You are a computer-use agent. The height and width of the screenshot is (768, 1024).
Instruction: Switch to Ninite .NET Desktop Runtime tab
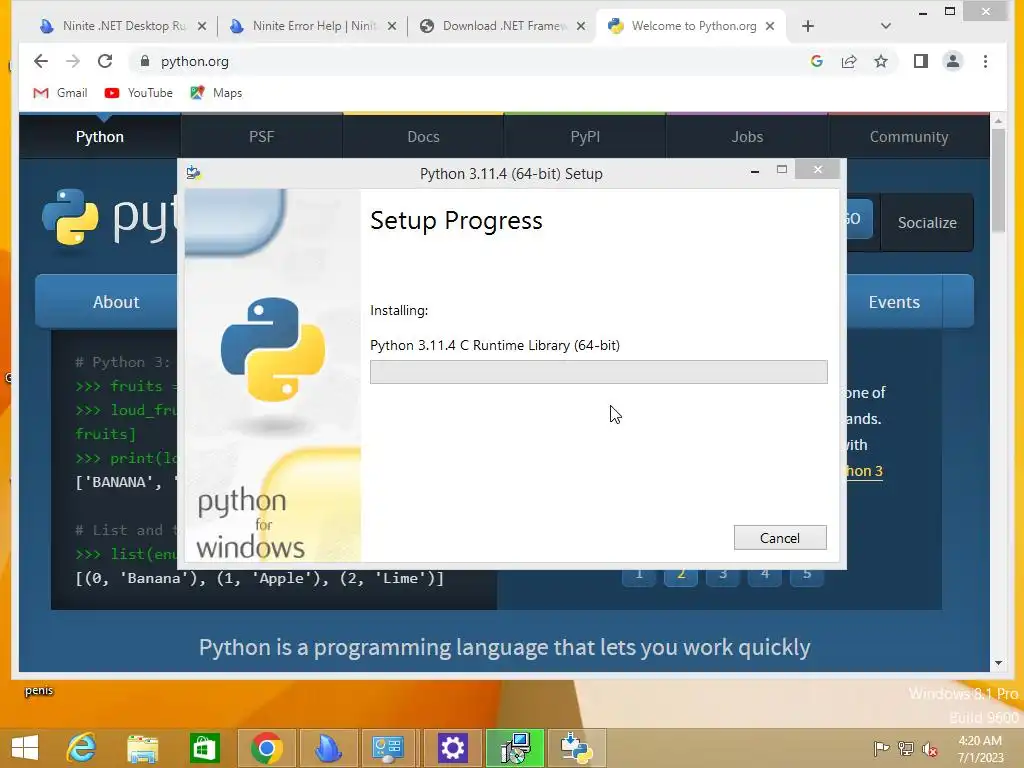[x=122, y=26]
